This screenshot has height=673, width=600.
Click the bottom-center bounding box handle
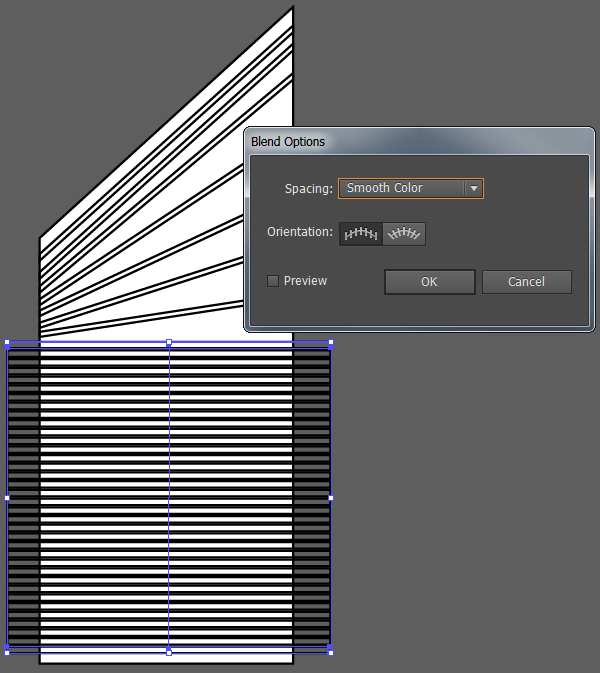[x=169, y=652]
